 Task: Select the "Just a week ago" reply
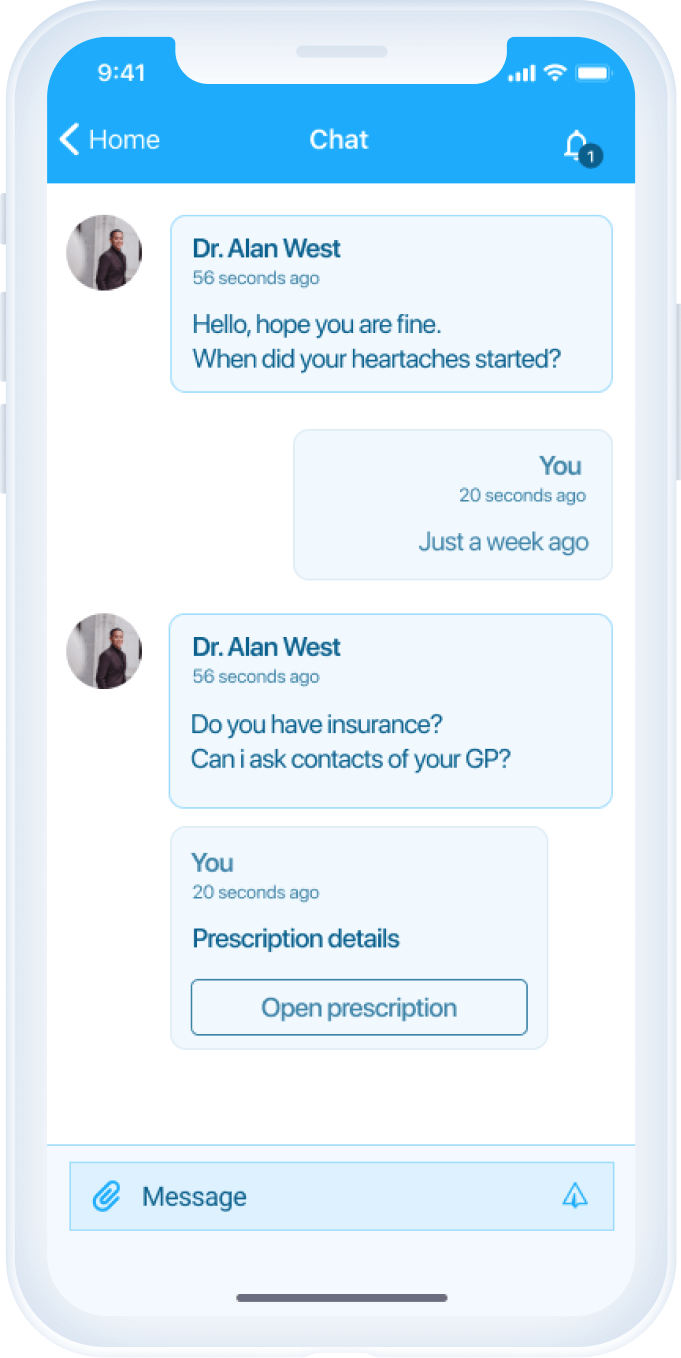coord(503,542)
